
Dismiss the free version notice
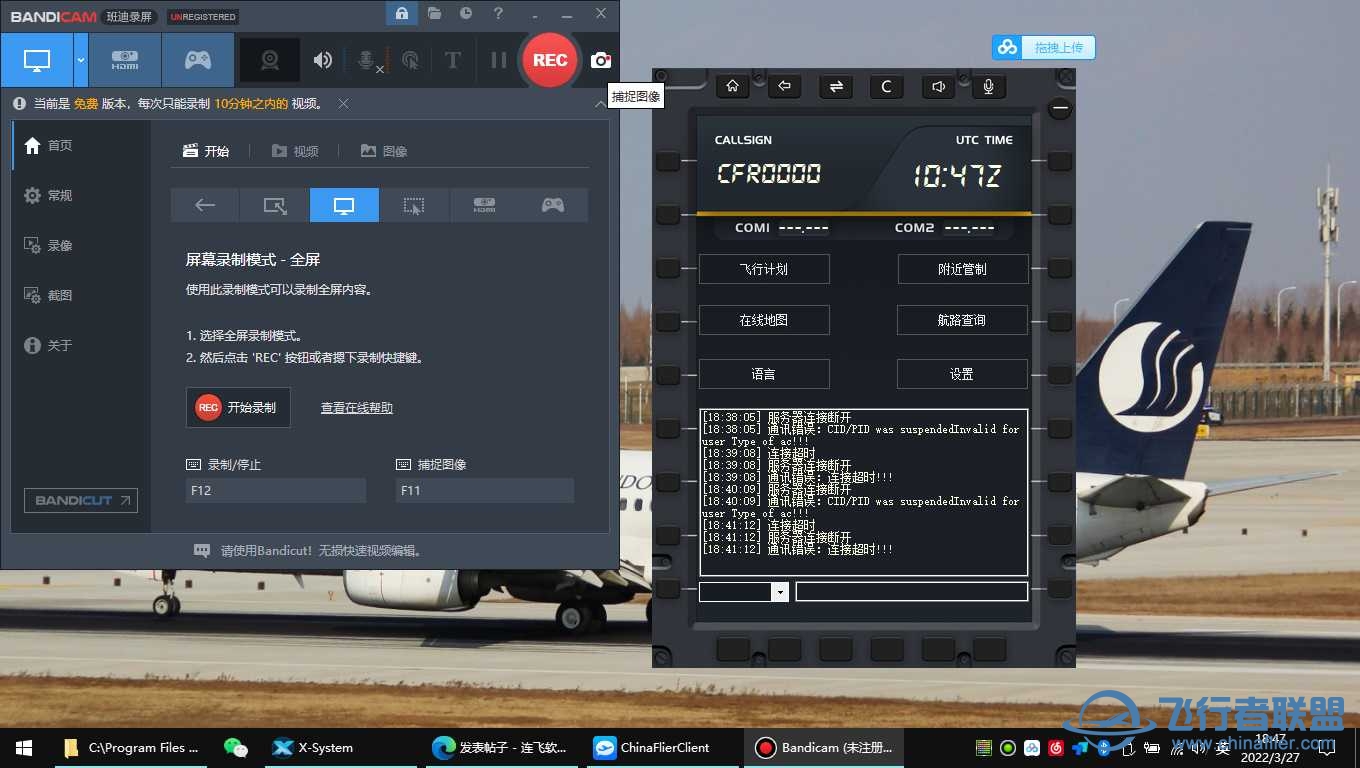pos(343,104)
